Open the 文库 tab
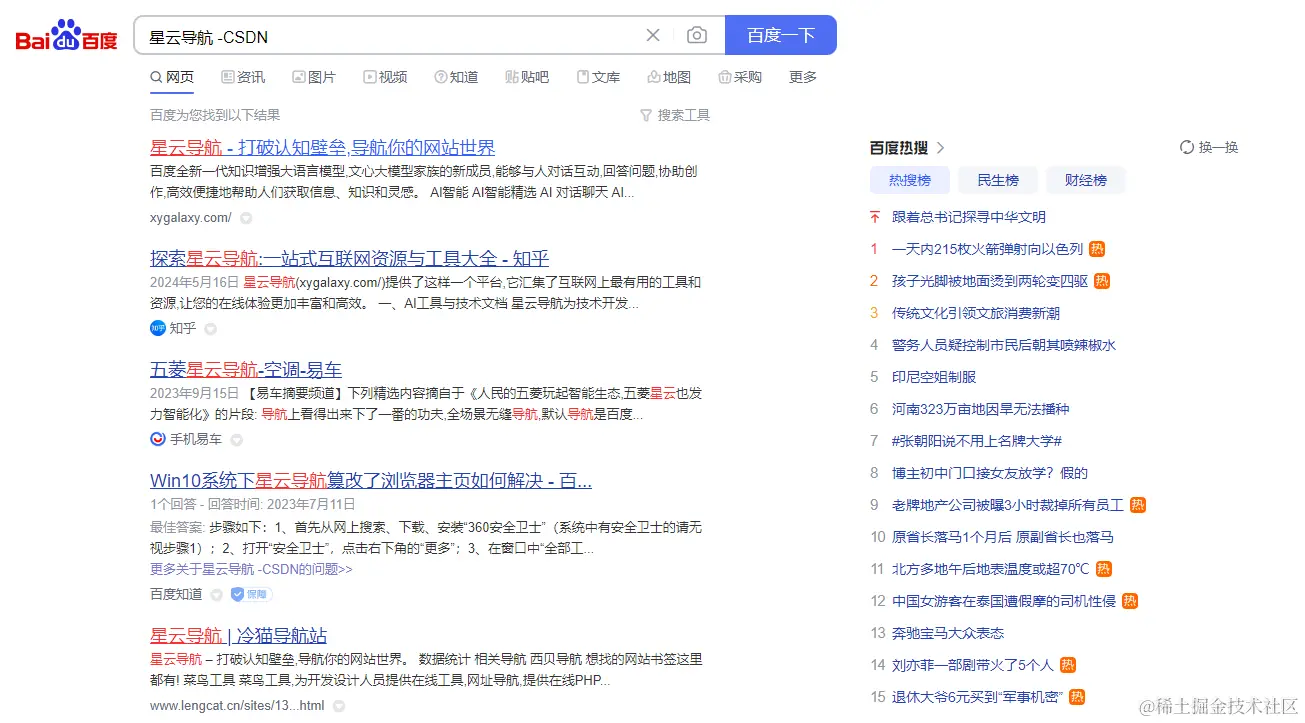Screen dimensions: 1305x723 [598, 77]
